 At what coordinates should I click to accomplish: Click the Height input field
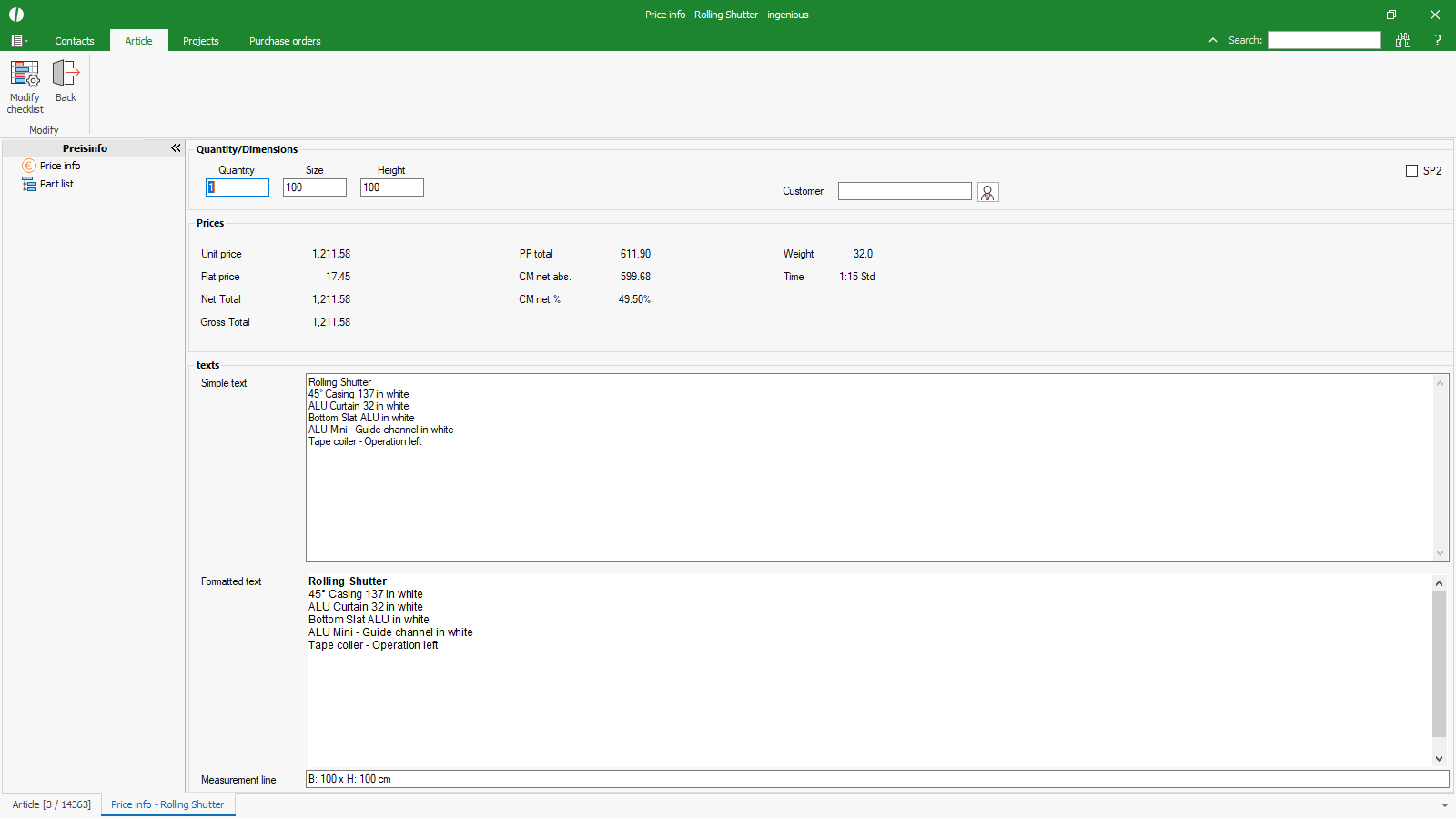click(392, 187)
